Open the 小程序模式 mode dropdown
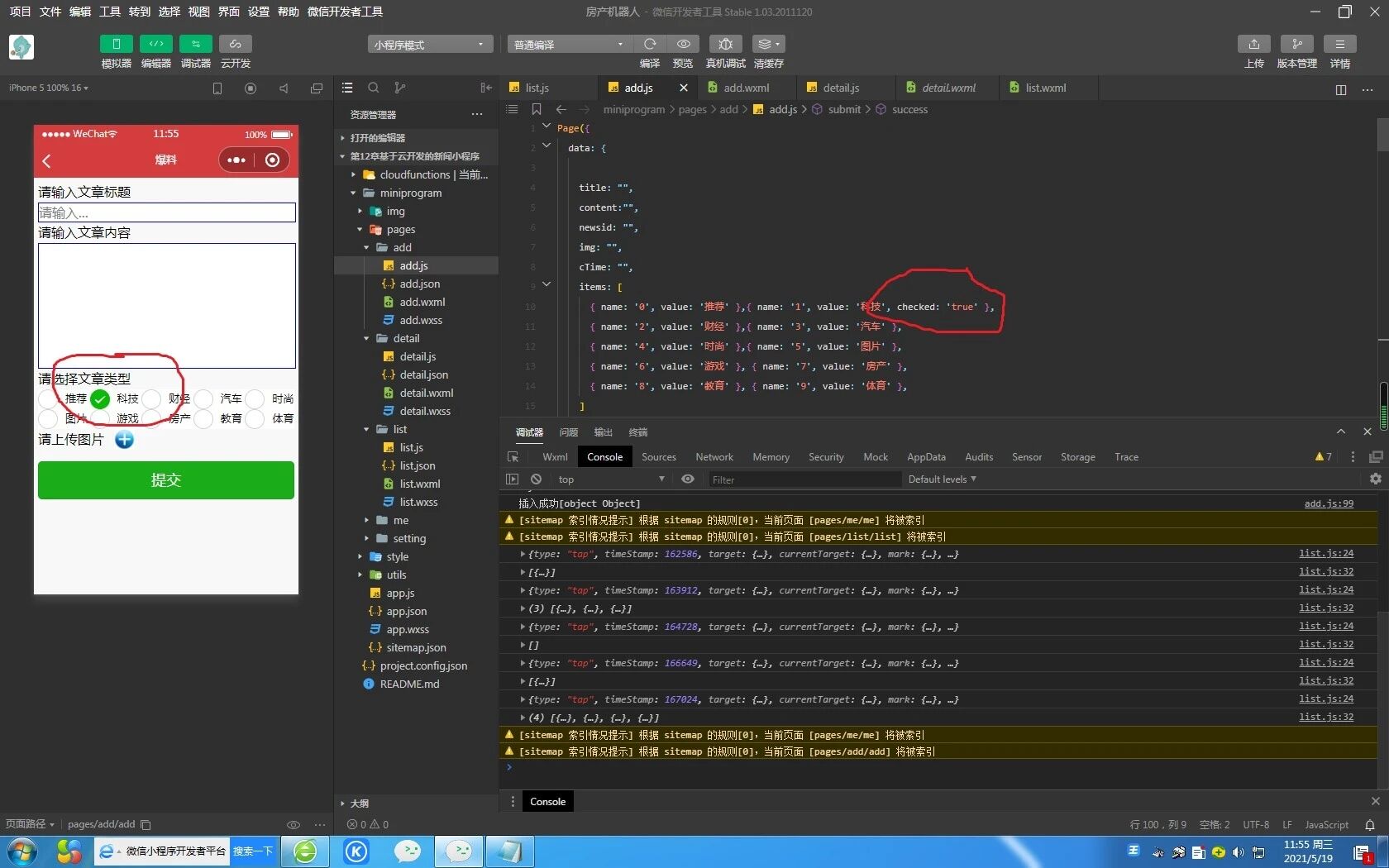Image resolution: width=1389 pixels, height=868 pixels. click(x=430, y=45)
